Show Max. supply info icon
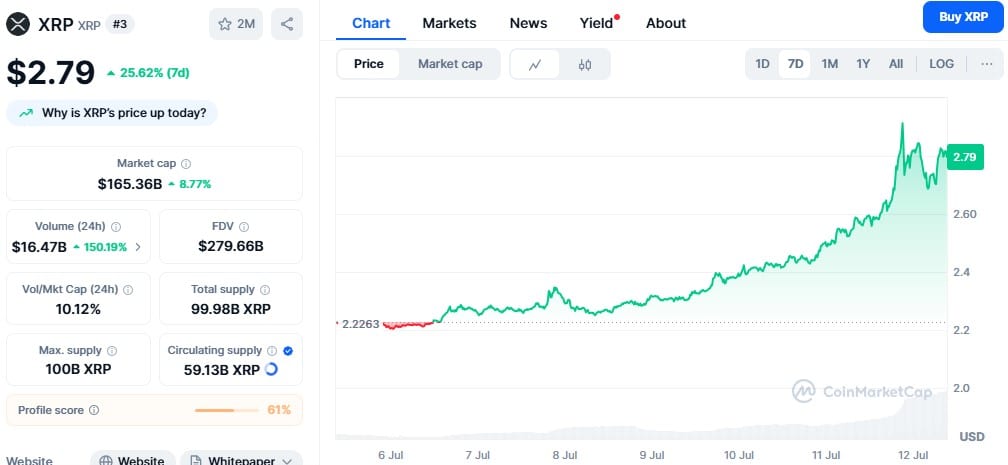 [x=112, y=351]
